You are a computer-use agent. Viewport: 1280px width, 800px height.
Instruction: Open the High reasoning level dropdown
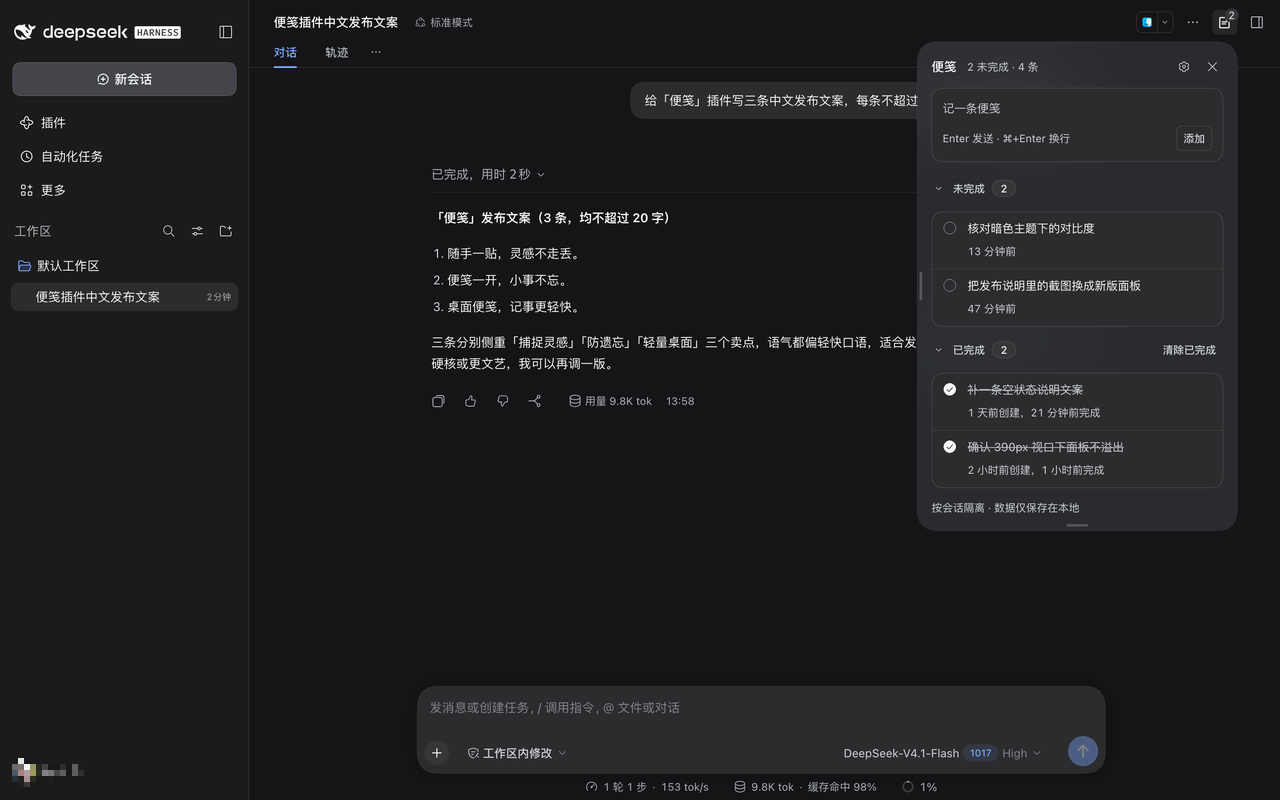click(1021, 753)
